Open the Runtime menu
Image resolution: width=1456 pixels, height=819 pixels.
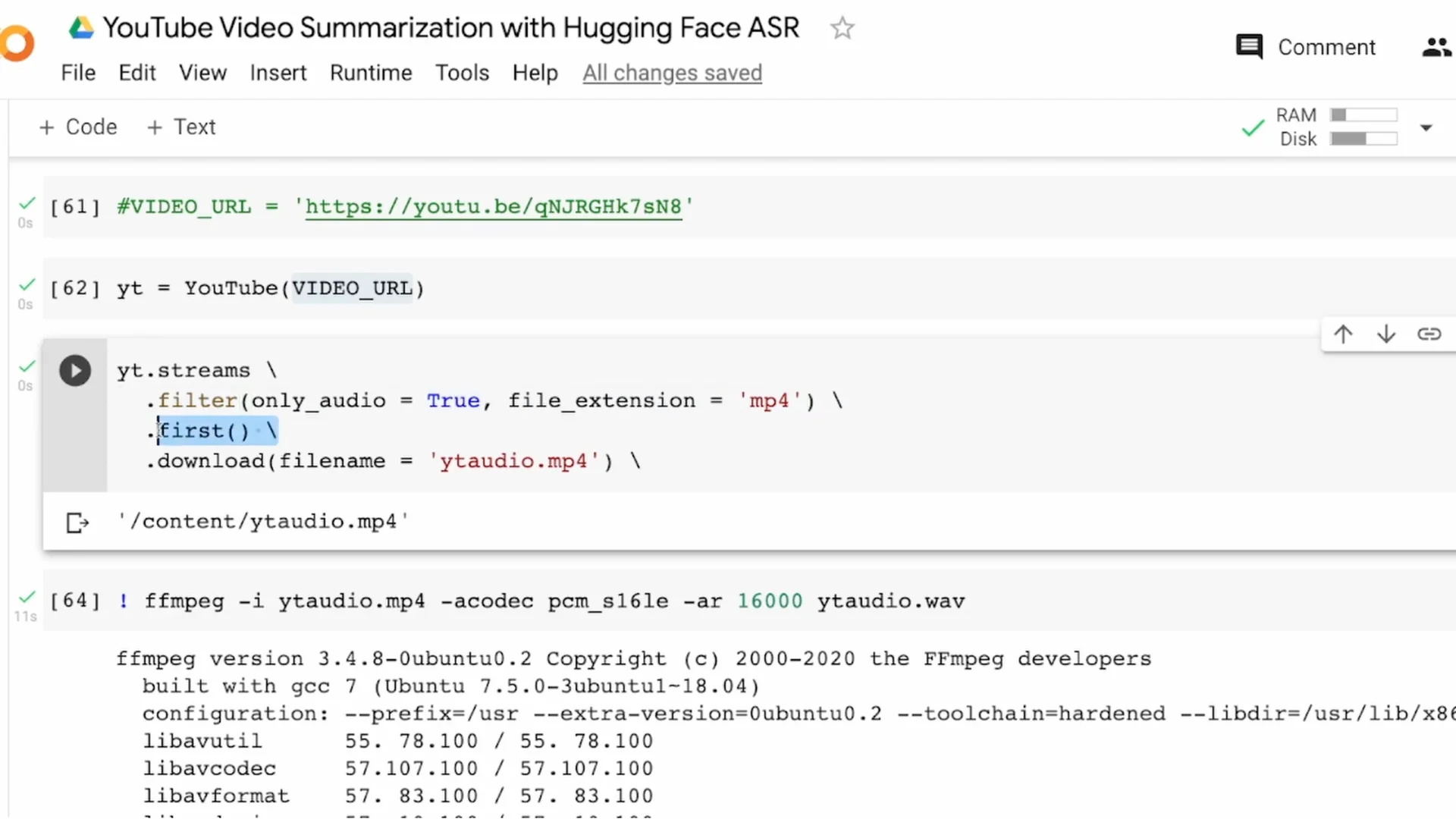tap(371, 73)
